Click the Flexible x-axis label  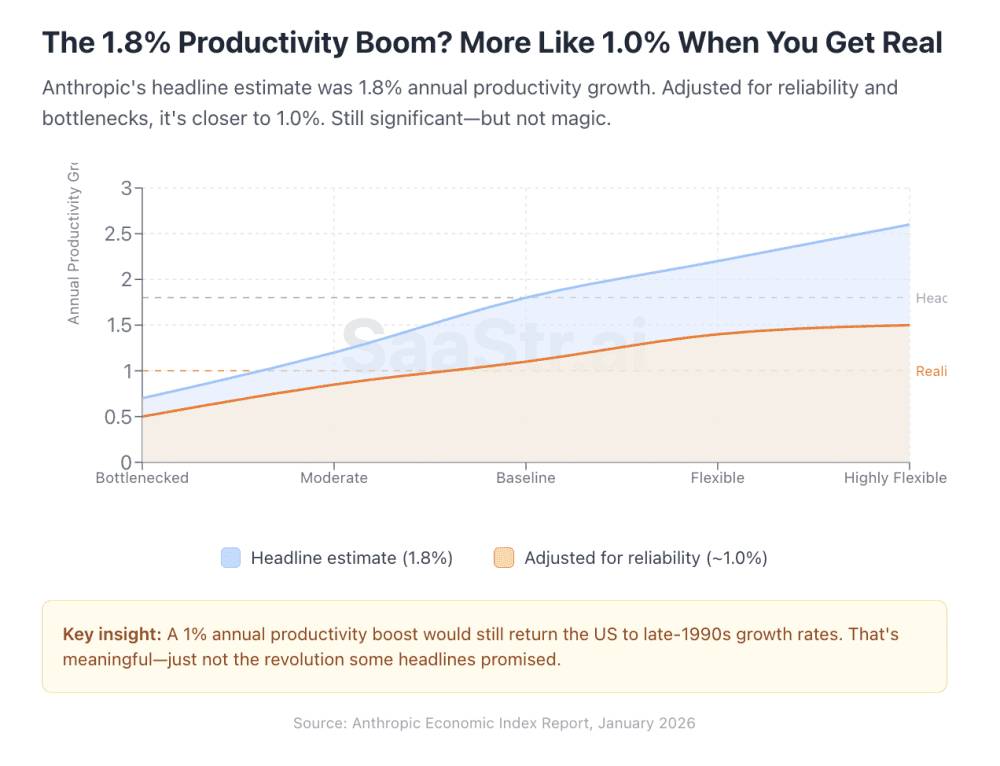pyautogui.click(x=717, y=478)
